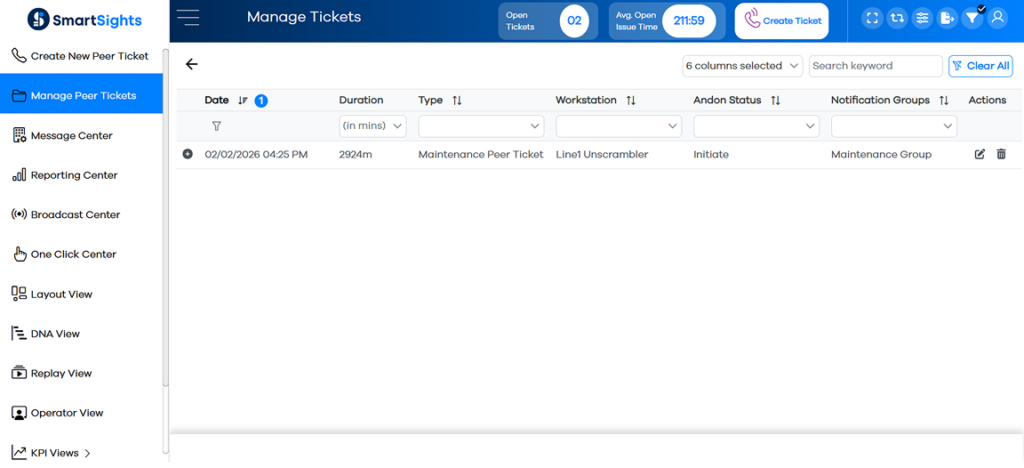Expand the ticket row details
Screen dimensions: 1024x468
pyautogui.click(x=187, y=154)
